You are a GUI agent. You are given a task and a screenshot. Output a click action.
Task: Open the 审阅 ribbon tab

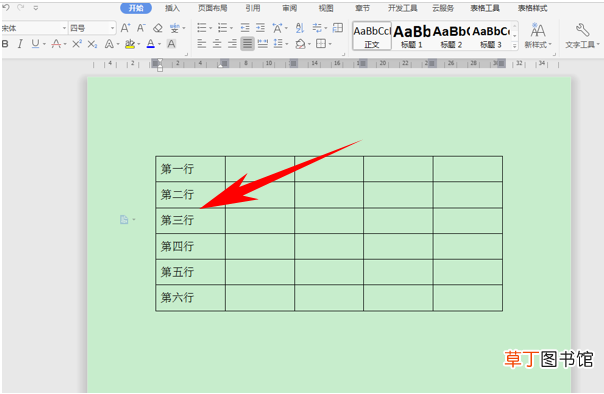[x=290, y=8]
